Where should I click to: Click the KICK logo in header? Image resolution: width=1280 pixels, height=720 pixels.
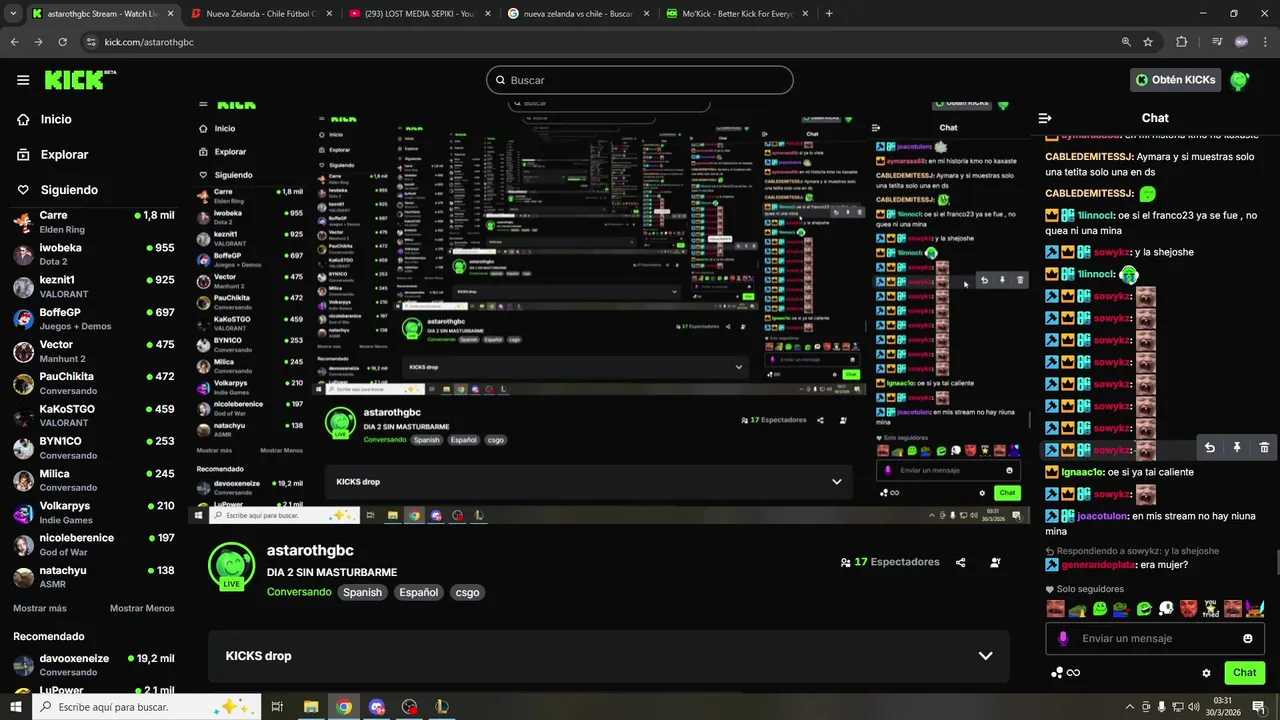pyautogui.click(x=80, y=80)
